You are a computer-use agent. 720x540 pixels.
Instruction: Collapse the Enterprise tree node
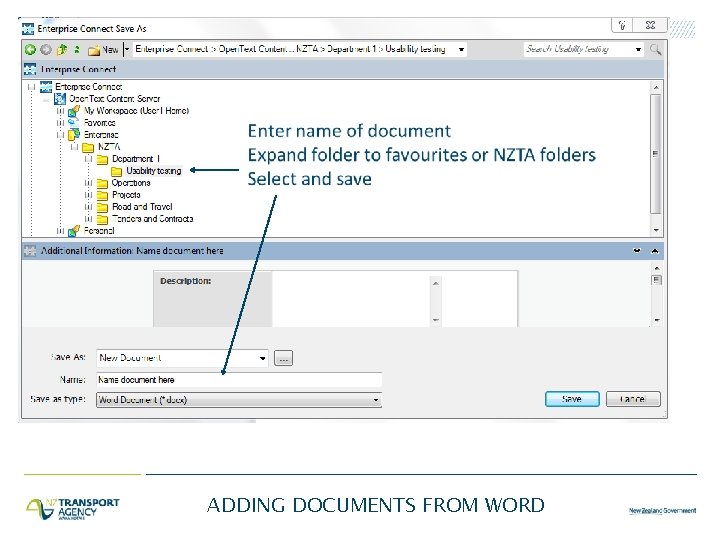coord(60,135)
